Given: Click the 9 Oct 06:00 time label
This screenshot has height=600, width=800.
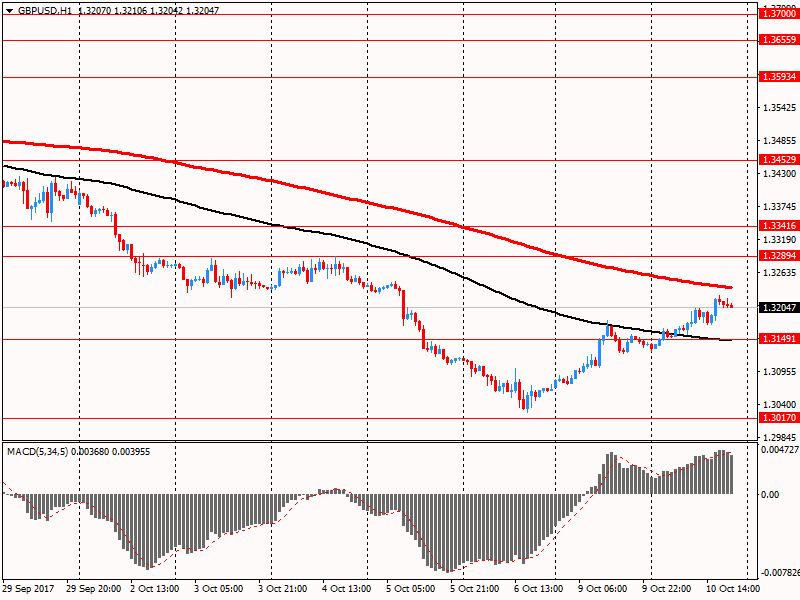Looking at the screenshot, I should tap(603, 589).
